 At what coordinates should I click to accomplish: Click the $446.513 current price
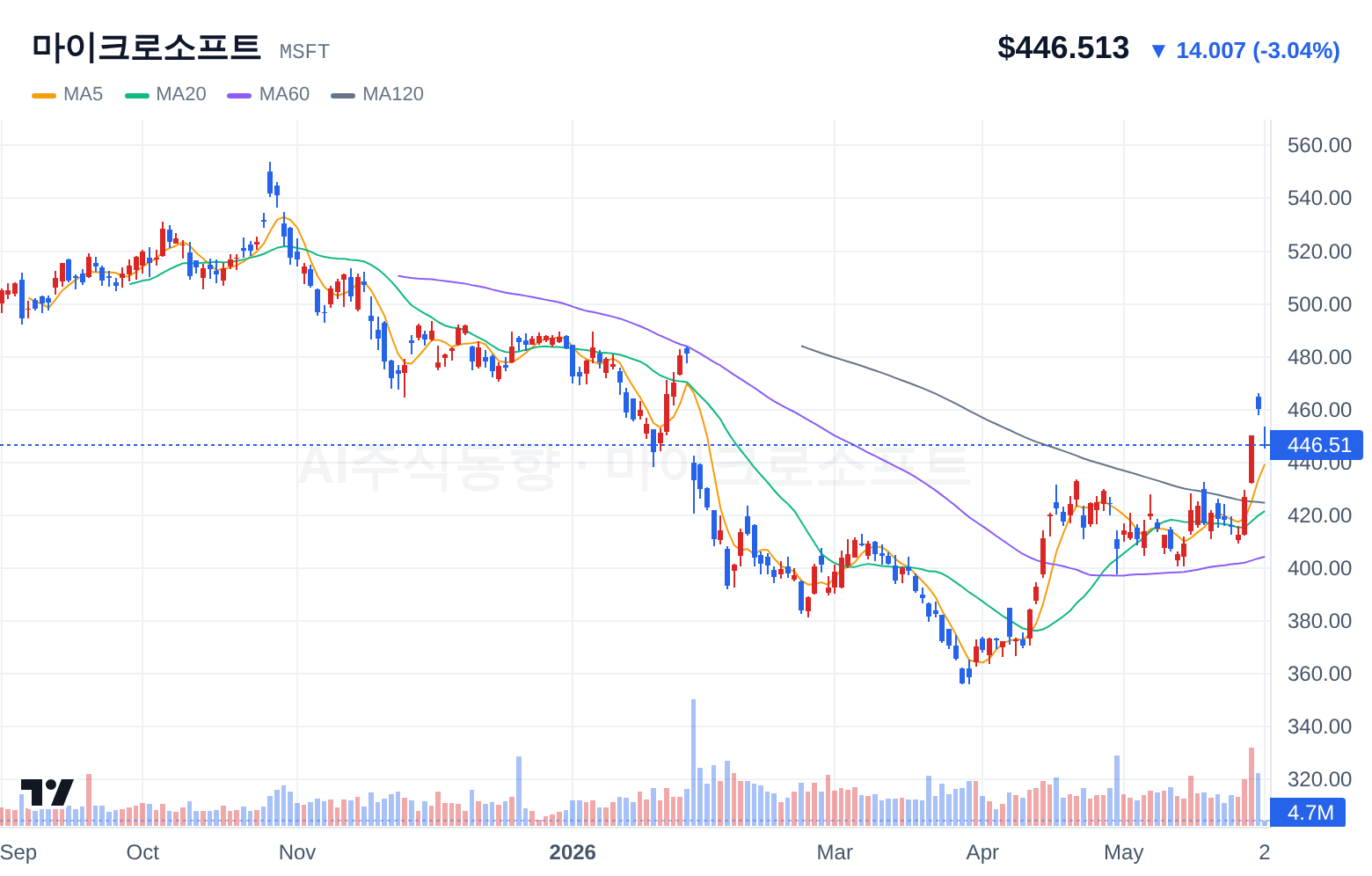pyautogui.click(x=1063, y=48)
